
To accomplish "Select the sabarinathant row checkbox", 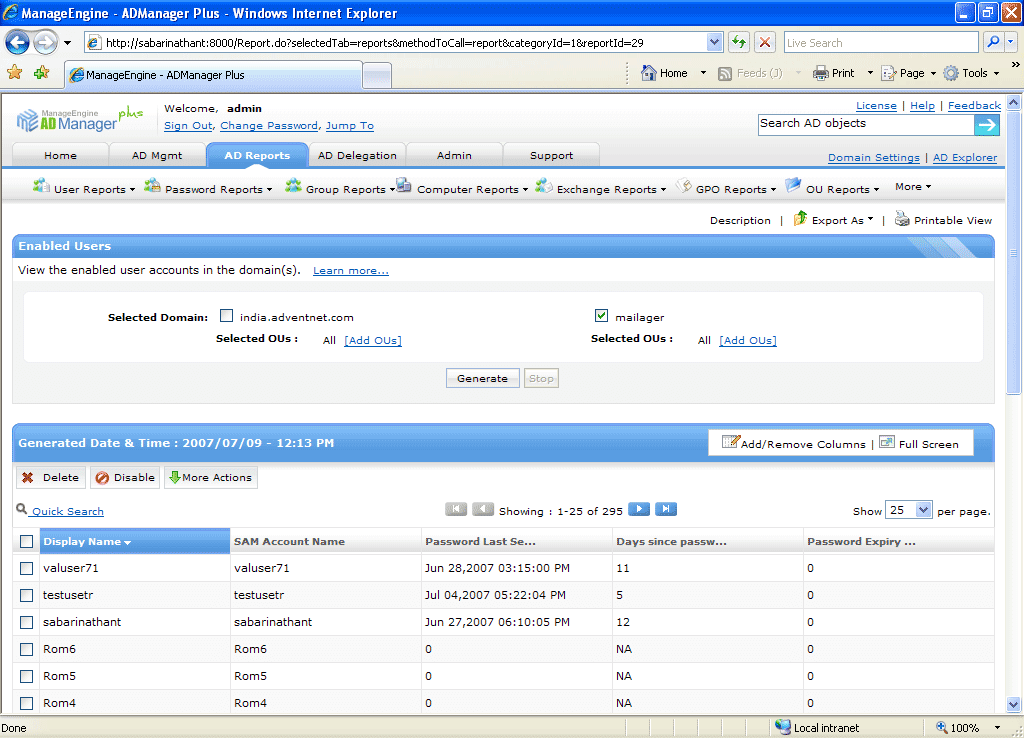I will coord(26,622).
